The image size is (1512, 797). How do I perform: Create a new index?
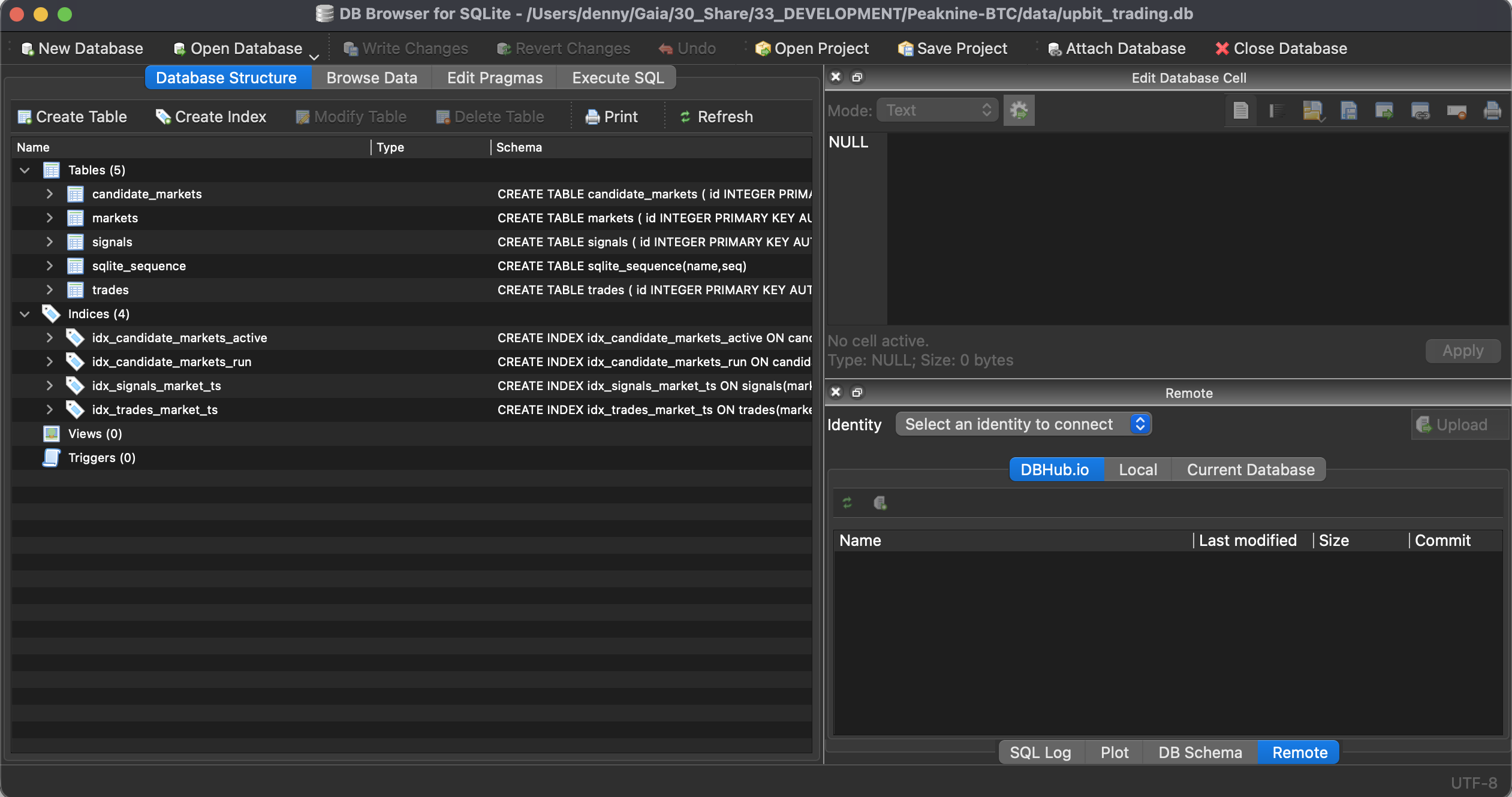pos(210,116)
